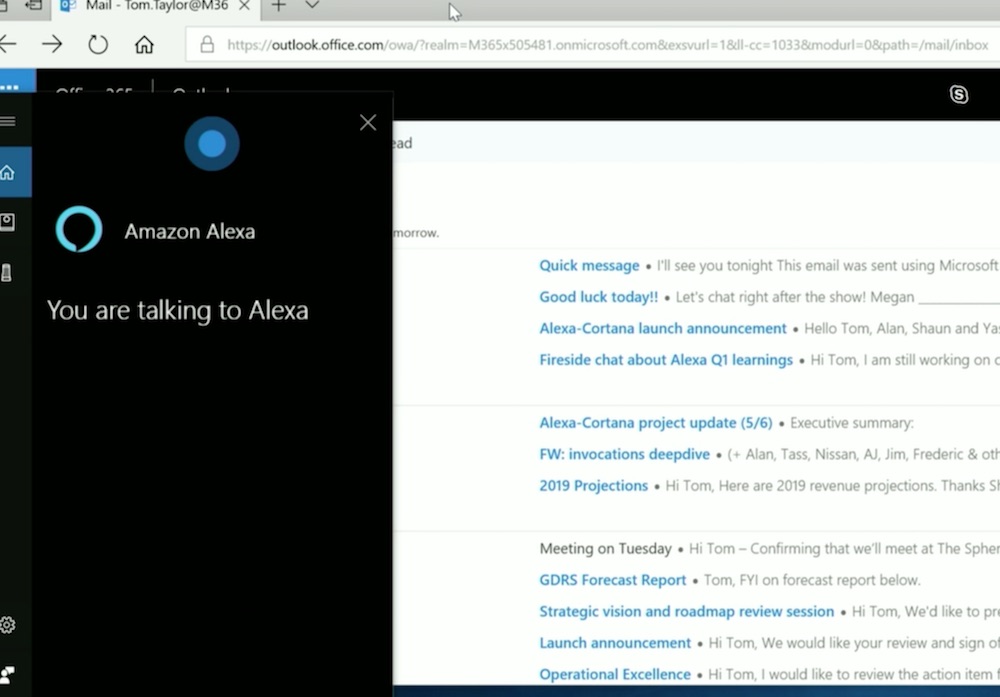Click the notebook icon in Cortana sidebar
The width and height of the screenshot is (1000, 697).
9,221
